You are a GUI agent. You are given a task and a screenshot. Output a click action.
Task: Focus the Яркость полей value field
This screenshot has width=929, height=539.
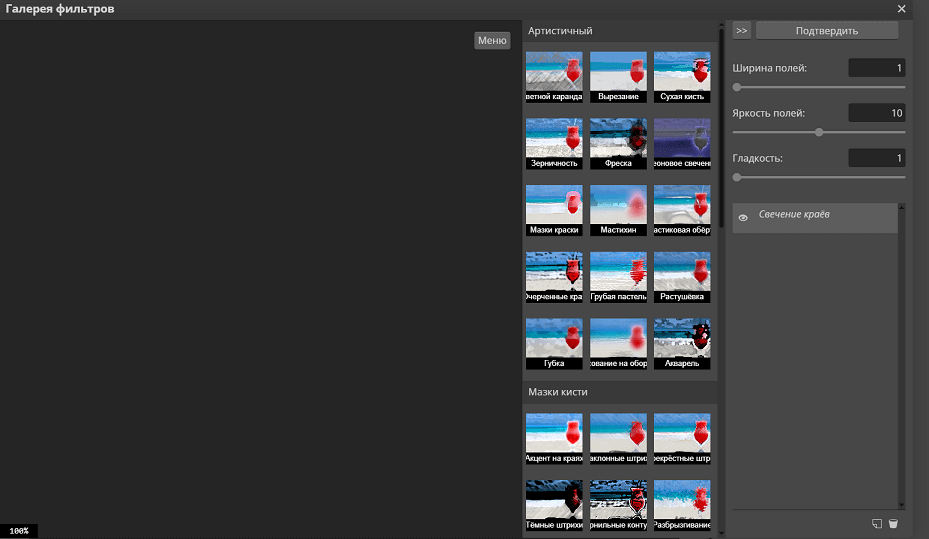876,113
